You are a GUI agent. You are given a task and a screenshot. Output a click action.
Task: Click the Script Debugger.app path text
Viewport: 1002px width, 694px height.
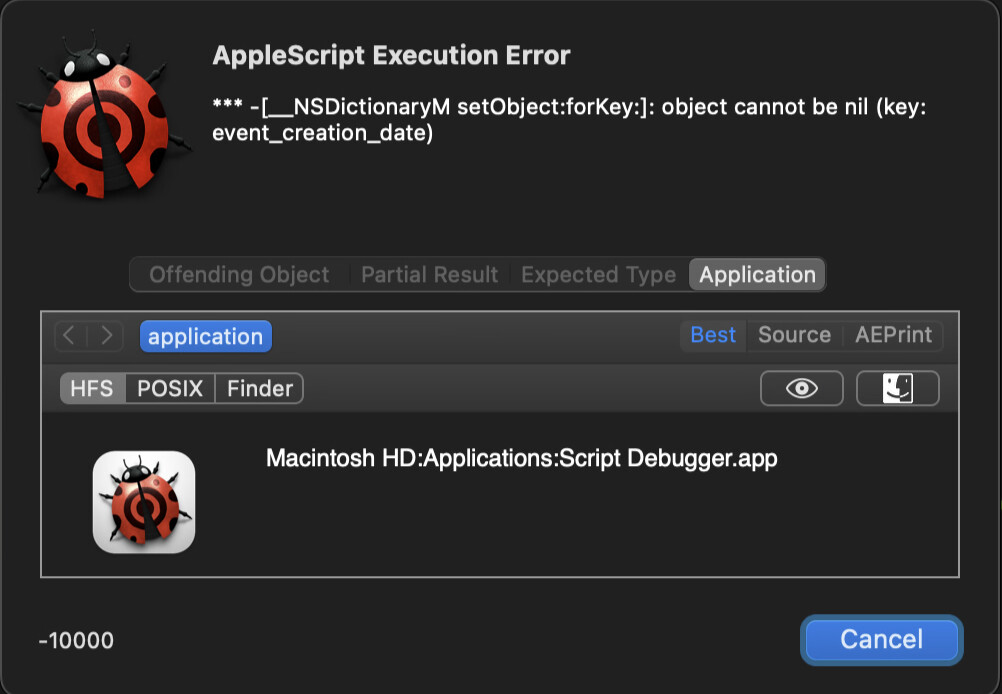(521, 458)
